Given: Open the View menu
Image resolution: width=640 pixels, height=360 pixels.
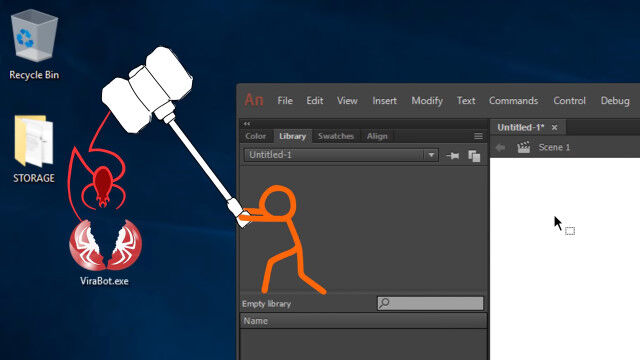Looking at the screenshot, I should click(x=347, y=101).
